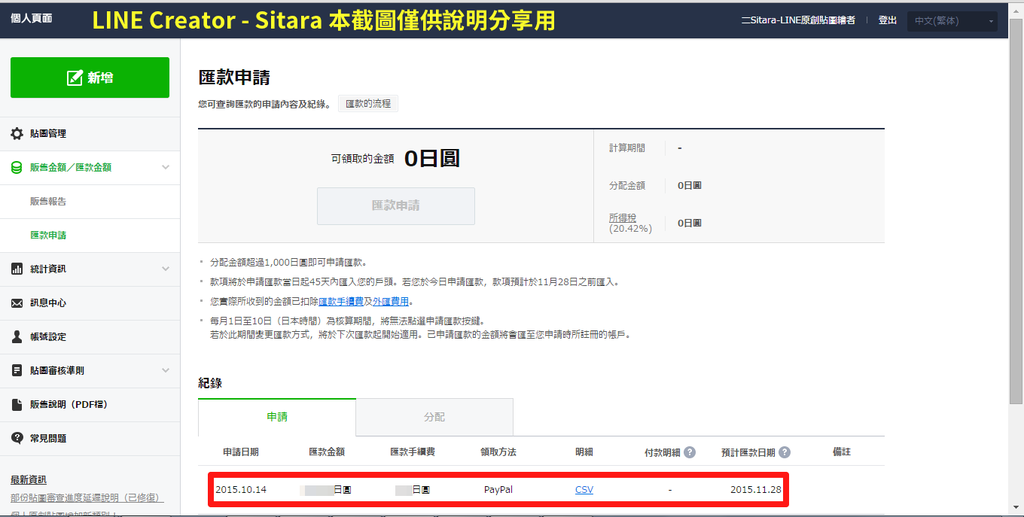Click the 2015.11.28 estimated date cell
The width and height of the screenshot is (1024, 517).
click(x=756, y=490)
